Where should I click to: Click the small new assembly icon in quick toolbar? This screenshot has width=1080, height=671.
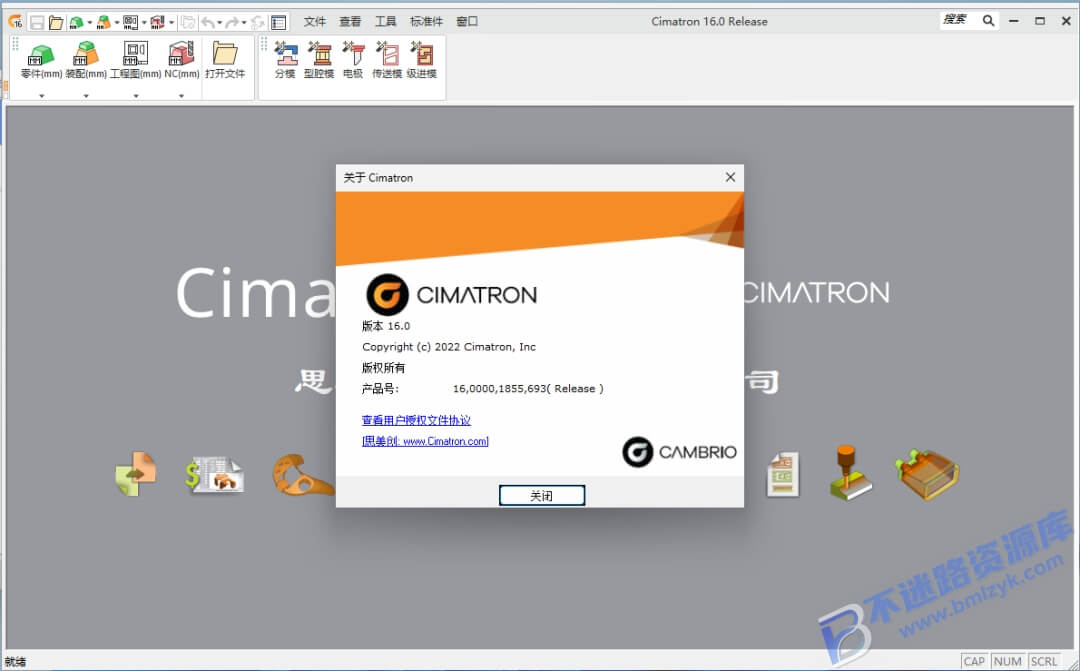pyautogui.click(x=103, y=23)
